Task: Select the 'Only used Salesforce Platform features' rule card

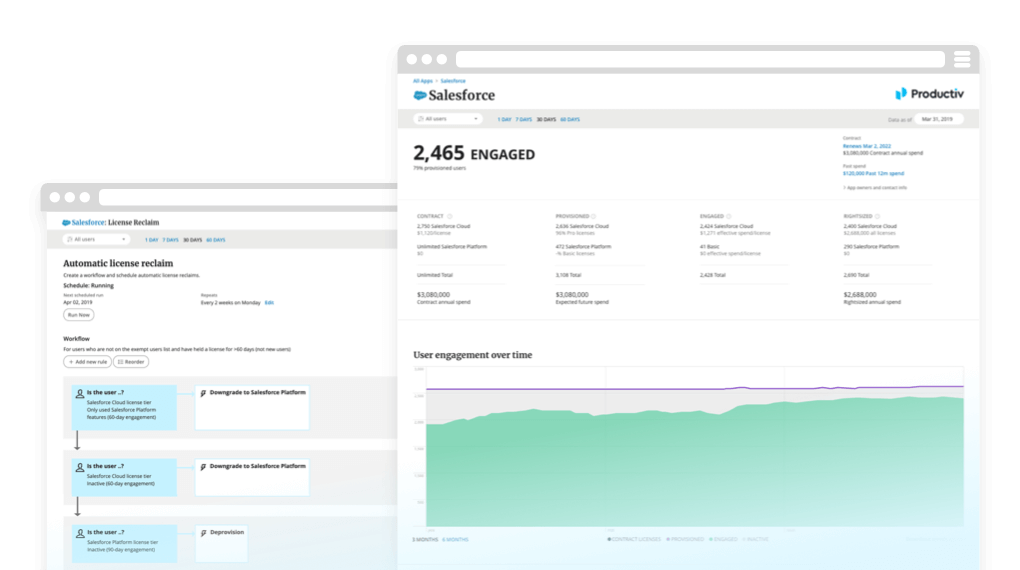Action: pyautogui.click(x=124, y=407)
